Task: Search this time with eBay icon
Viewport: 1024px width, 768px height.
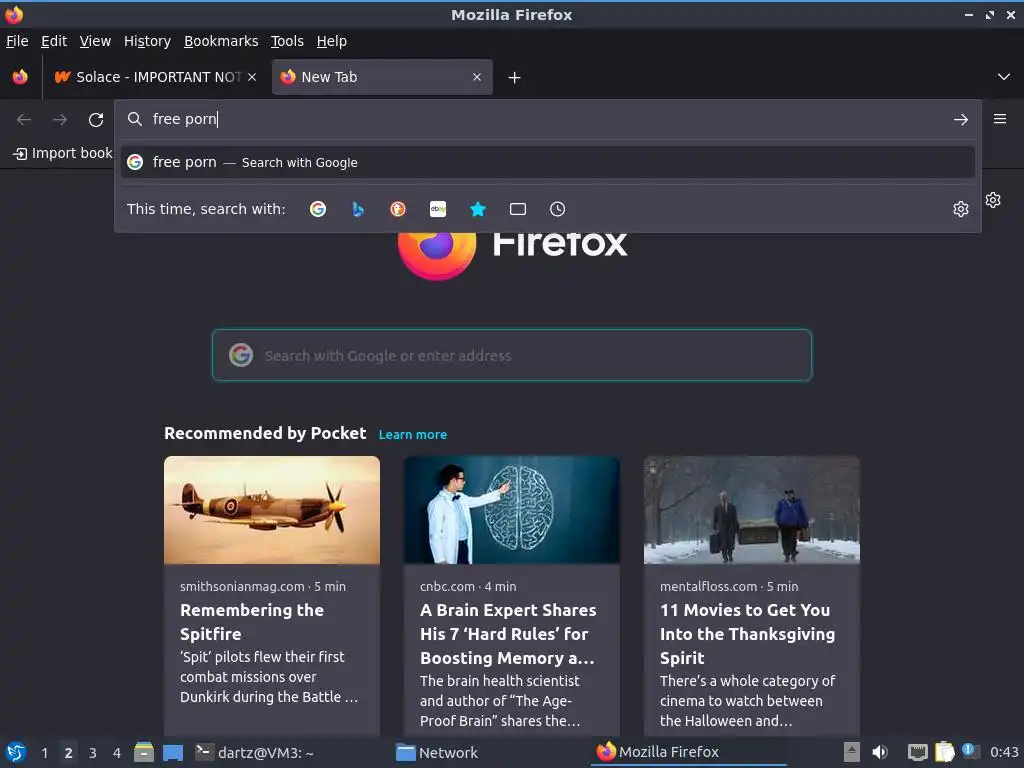Action: (x=438, y=209)
